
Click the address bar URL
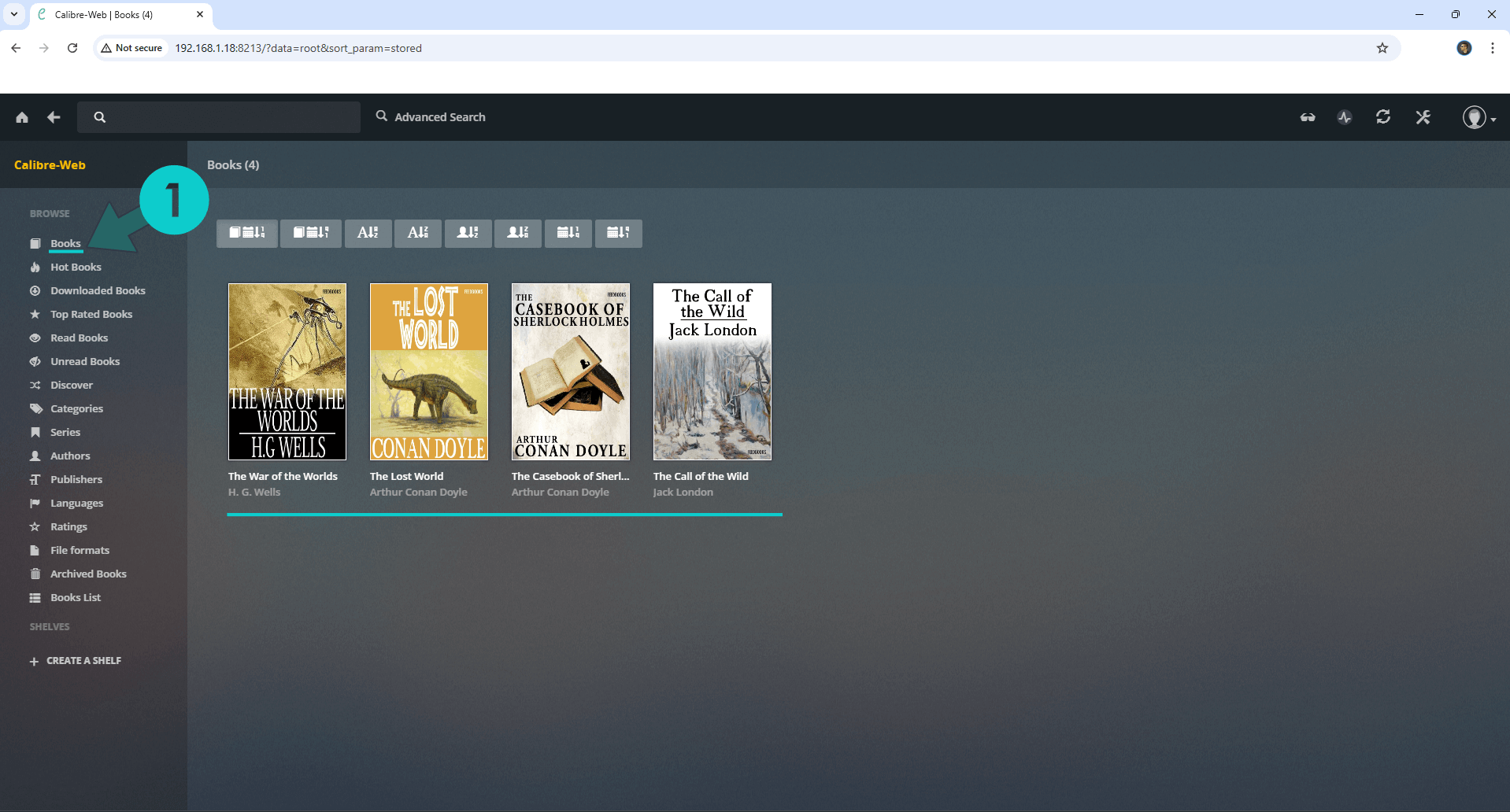pyautogui.click(x=298, y=48)
